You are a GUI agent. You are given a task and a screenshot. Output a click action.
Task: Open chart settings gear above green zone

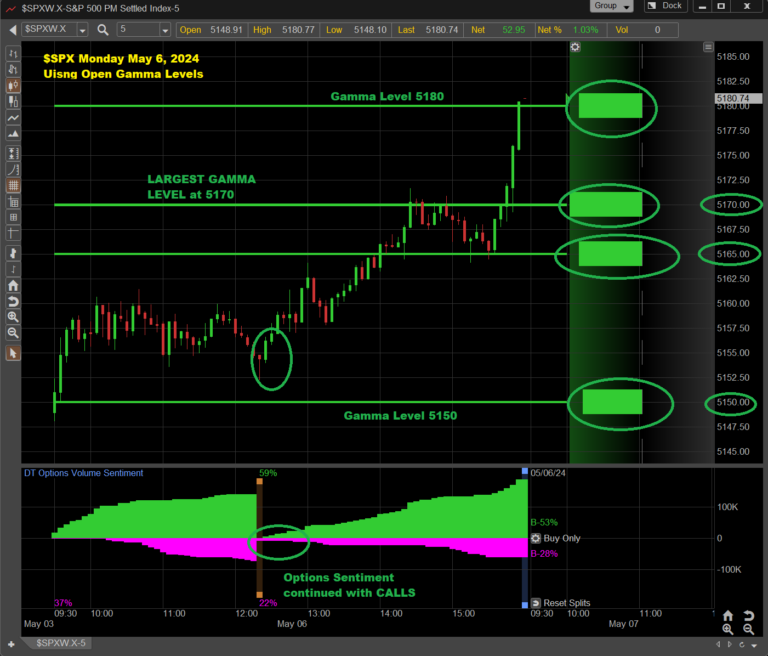click(x=575, y=47)
